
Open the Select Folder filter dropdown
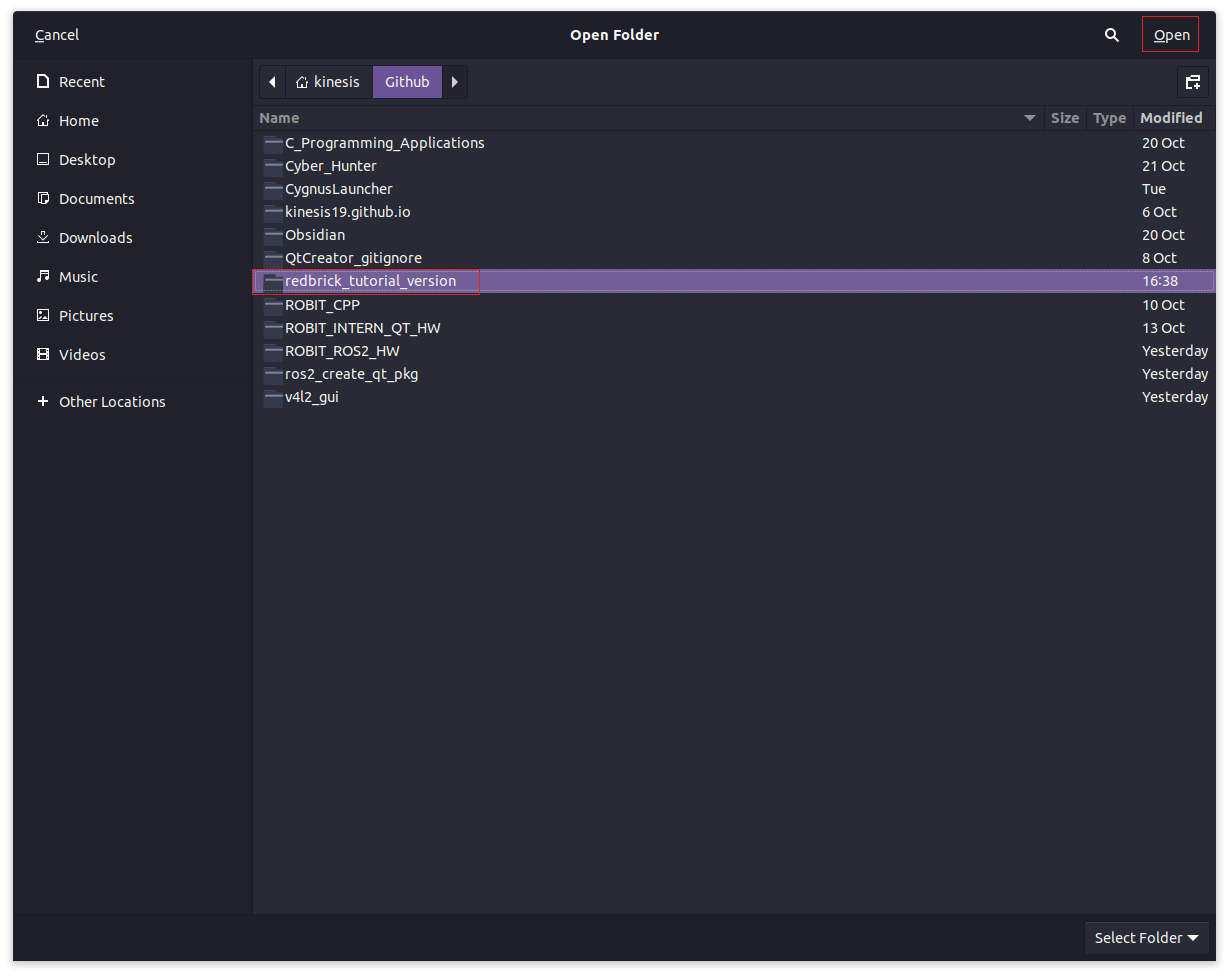click(1147, 938)
